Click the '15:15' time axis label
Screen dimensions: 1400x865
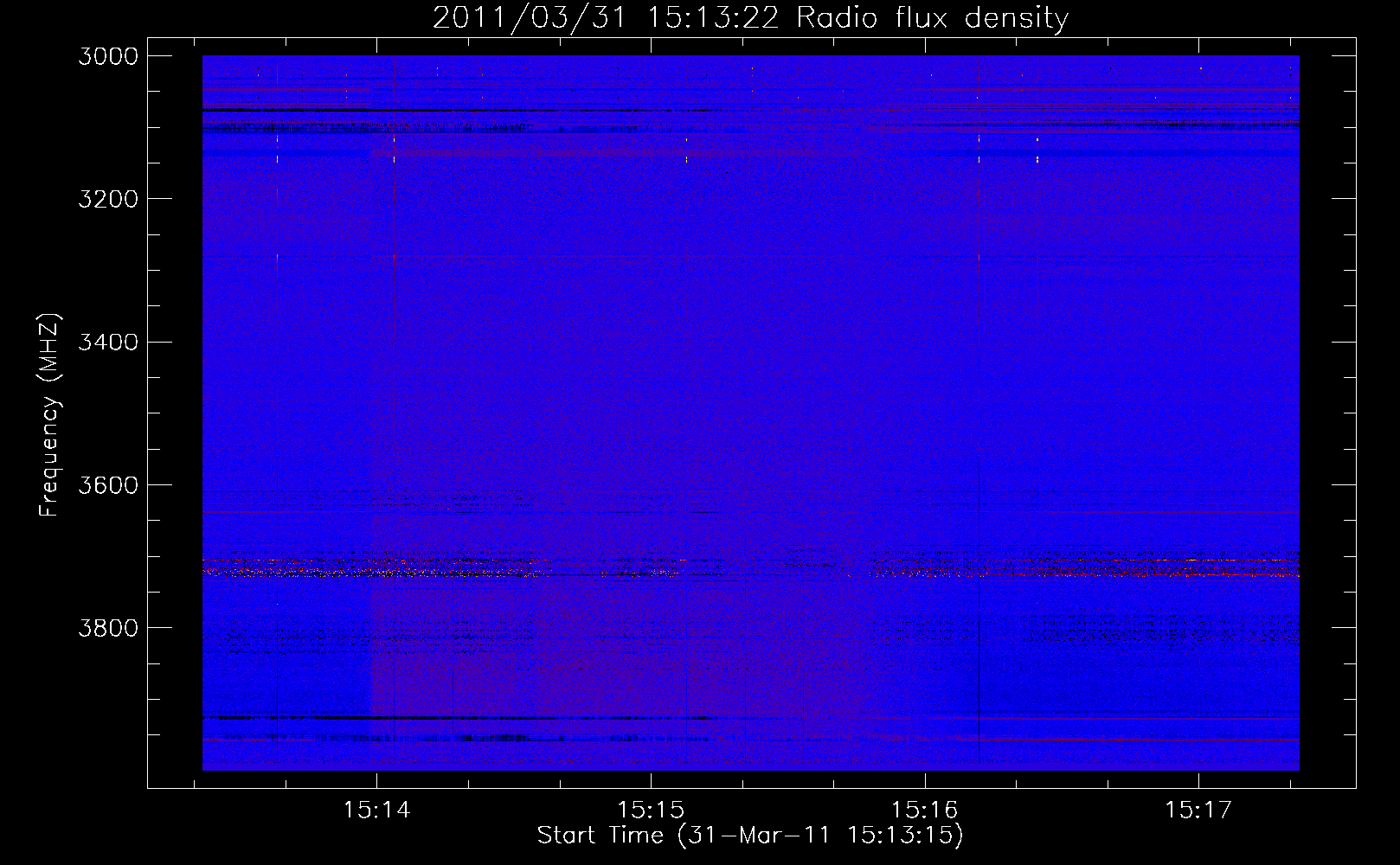651,810
